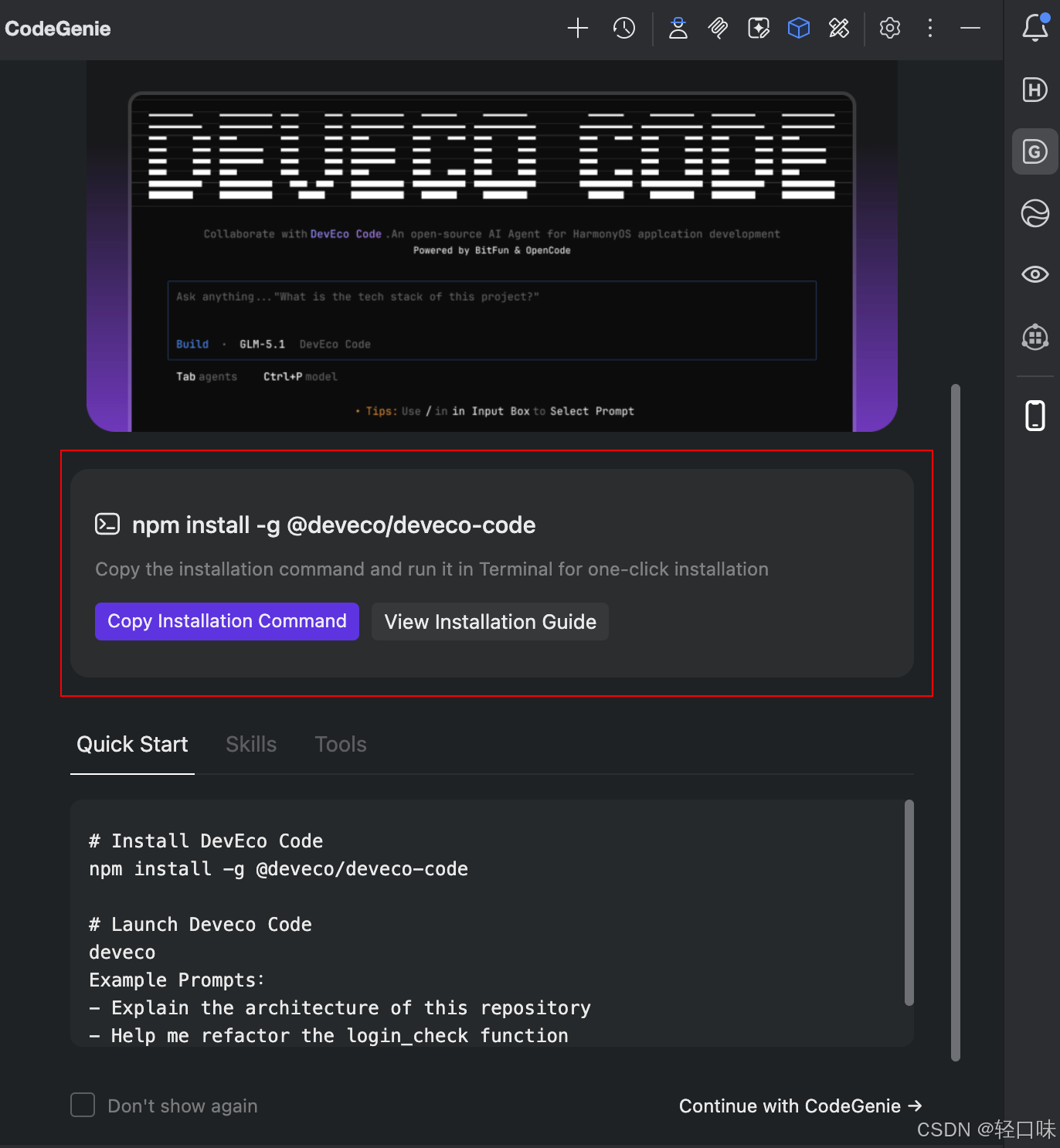The width and height of the screenshot is (1060, 1148).
Task: Click the CodeGenie panel title
Action: tap(58, 29)
